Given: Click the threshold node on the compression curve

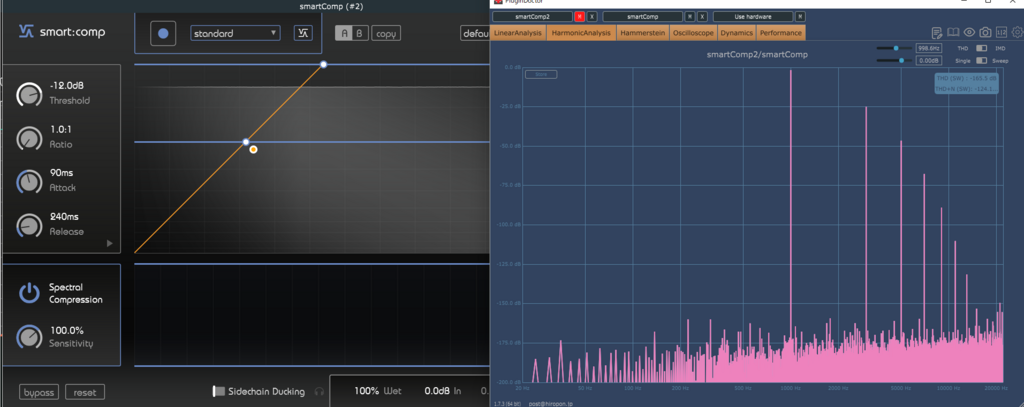Looking at the screenshot, I should [x=246, y=142].
